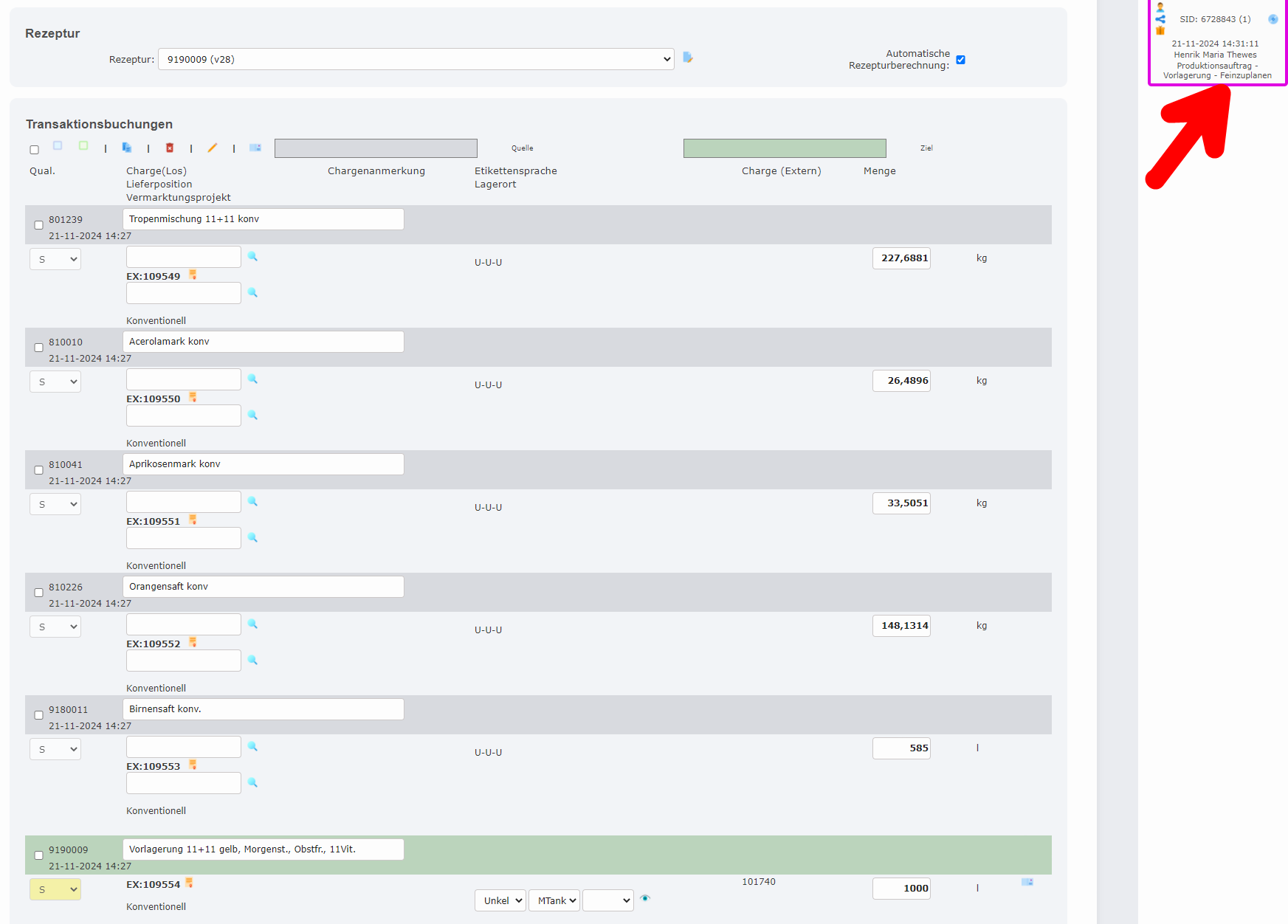Click the orange label icon next to EX:109550
The image size is (1288, 924).
pos(193,398)
